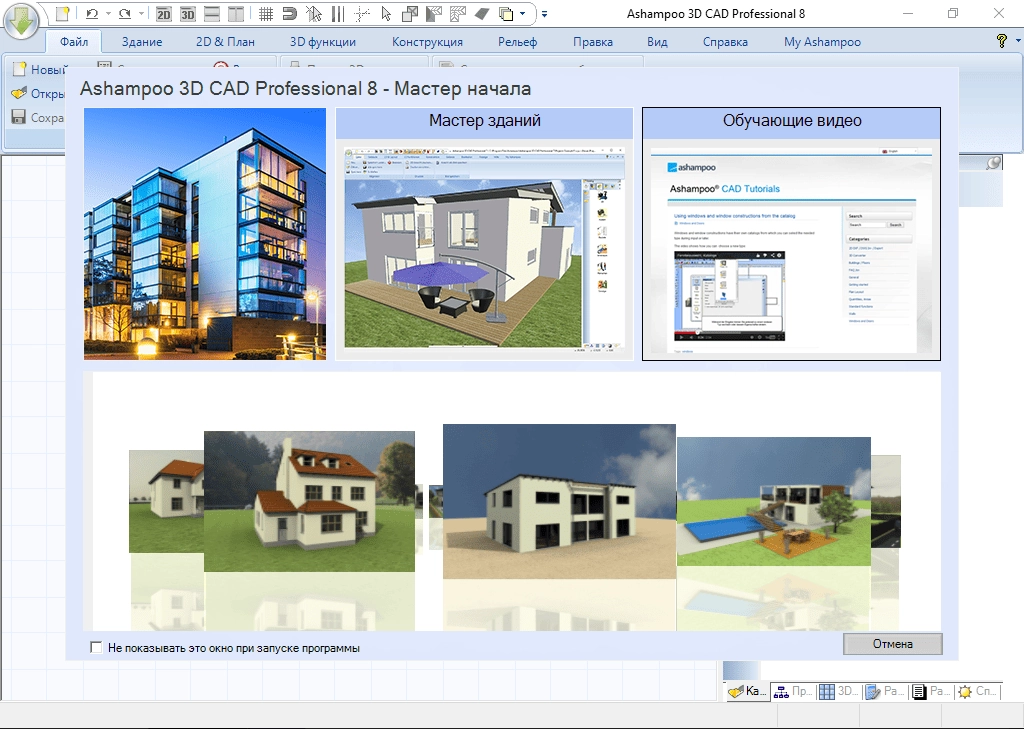The image size is (1024, 729).
Task: Select the 3D... grid bottom panel tab
Action: tap(838, 691)
